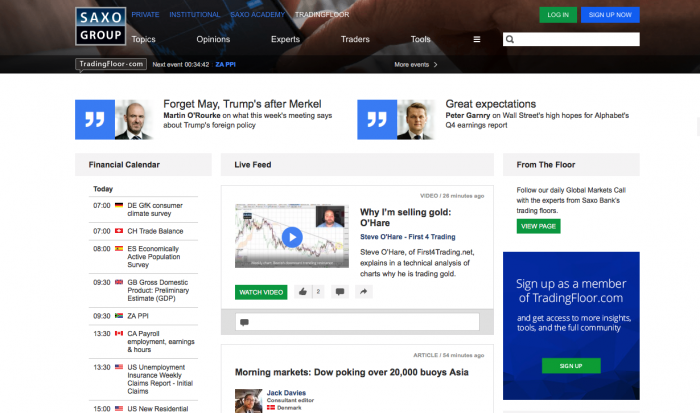Open the TRADINGFLOOR tab

(x=322, y=15)
